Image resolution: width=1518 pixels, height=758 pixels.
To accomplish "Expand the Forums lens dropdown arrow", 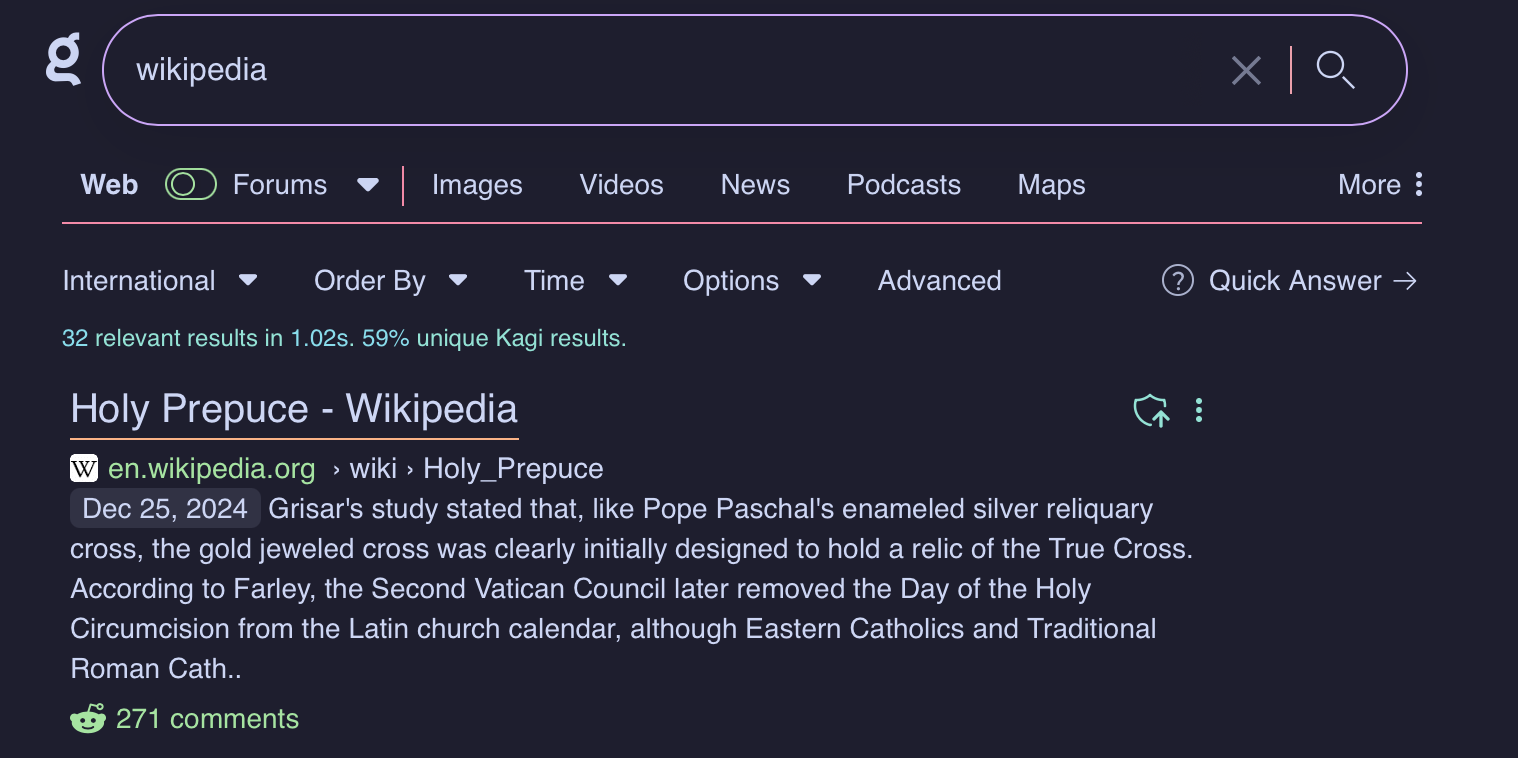I will 368,185.
